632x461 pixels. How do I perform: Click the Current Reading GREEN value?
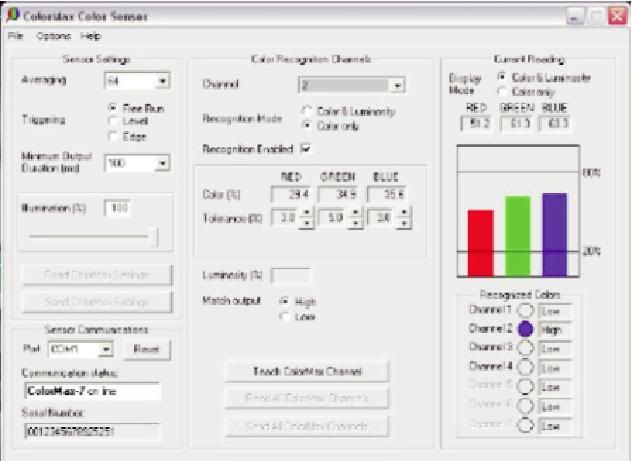(517, 123)
